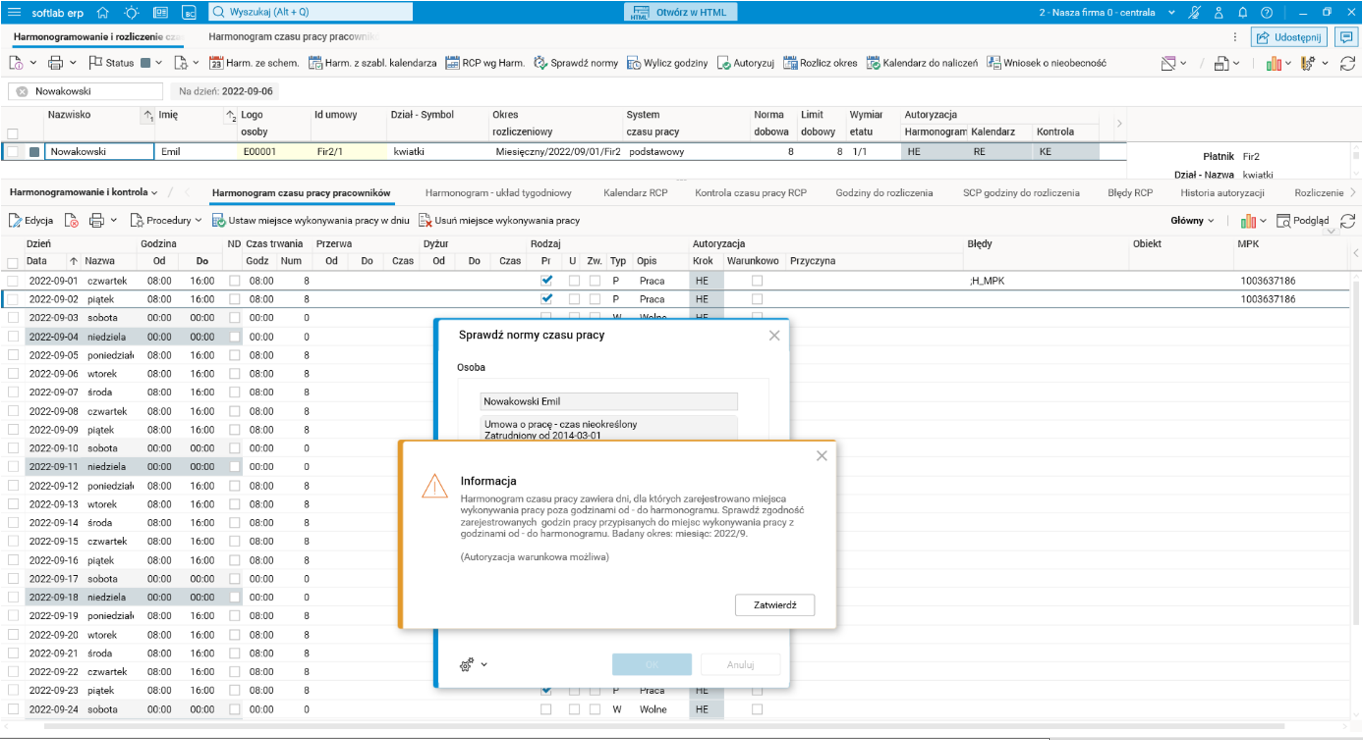
Task: Open the Główny view dropdown
Action: pos(1193,221)
